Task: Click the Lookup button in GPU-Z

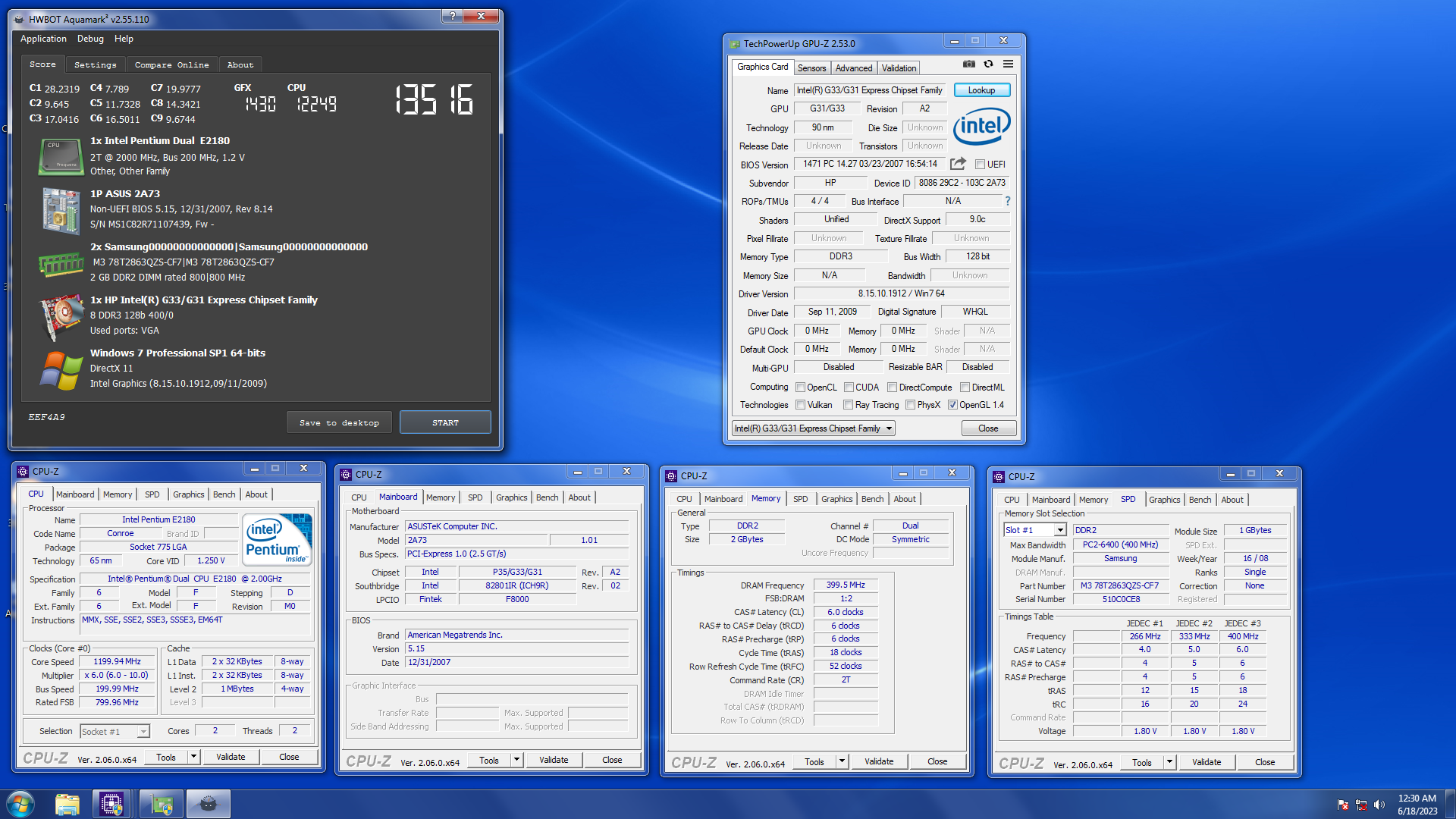Action: [x=981, y=90]
